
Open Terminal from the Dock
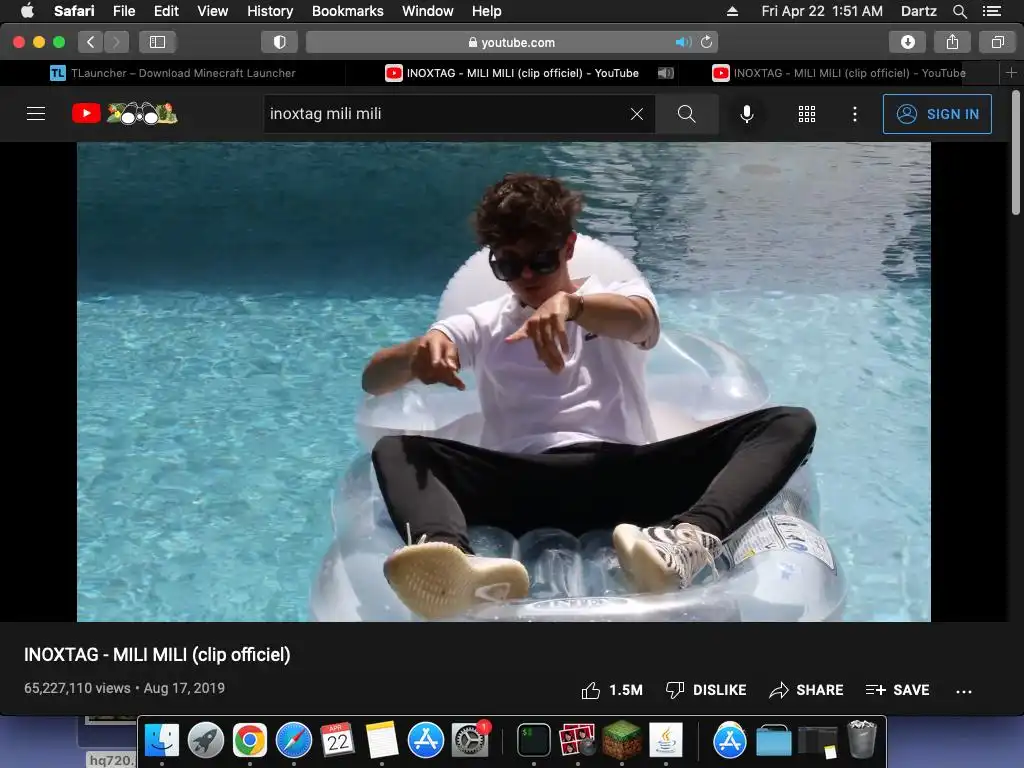[x=534, y=740]
